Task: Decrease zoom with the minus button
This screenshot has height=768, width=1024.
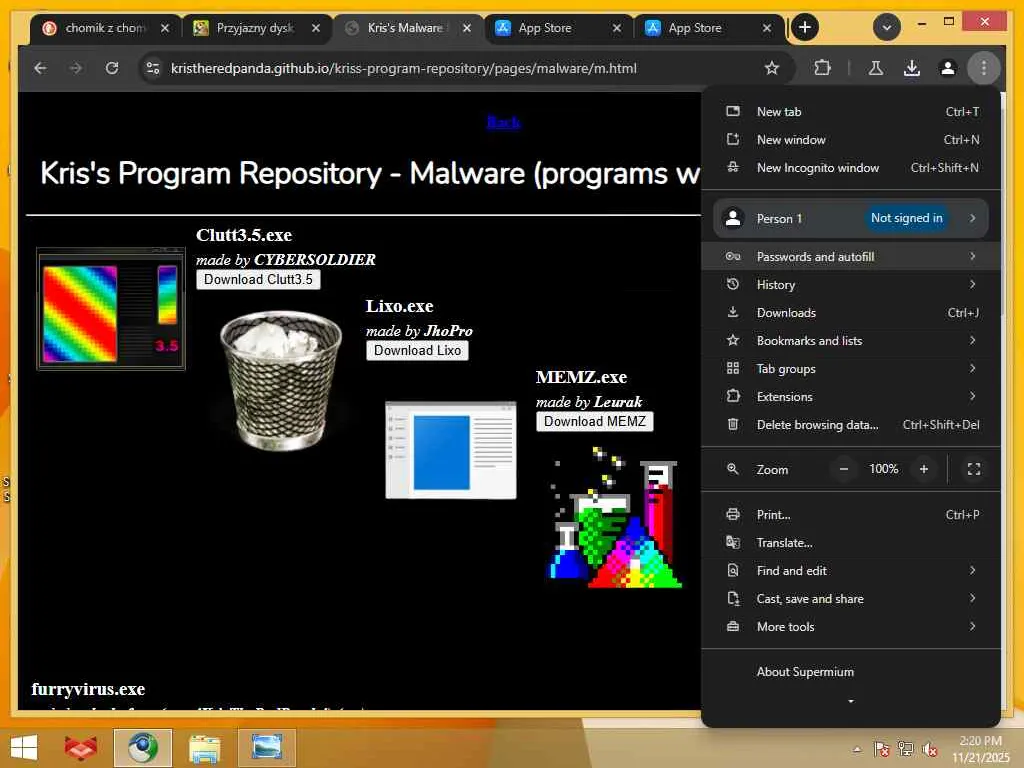Action: pyautogui.click(x=844, y=469)
